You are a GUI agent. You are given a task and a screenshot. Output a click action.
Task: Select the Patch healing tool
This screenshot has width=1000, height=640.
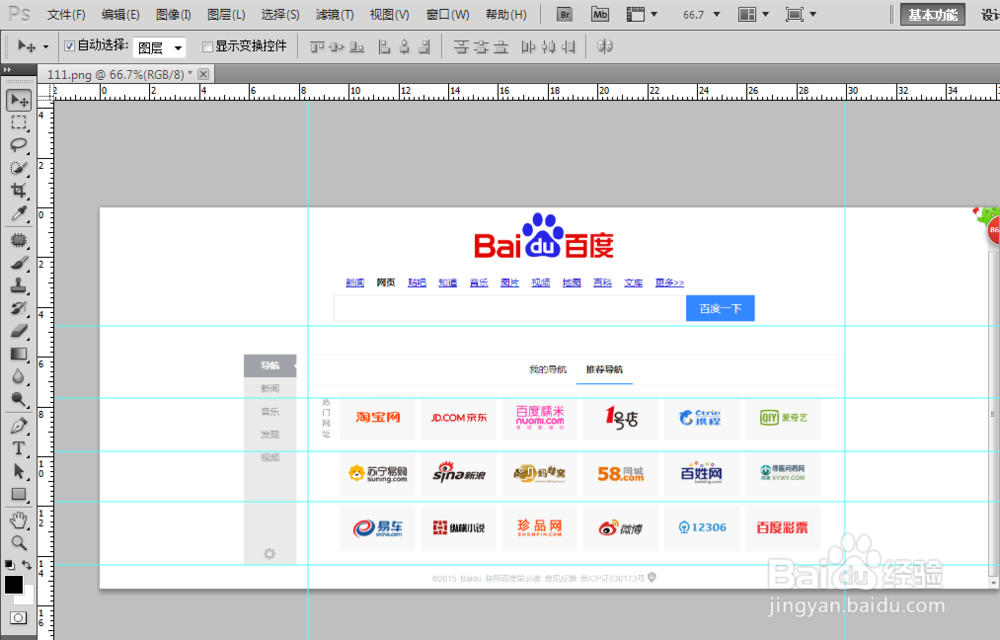tap(19, 240)
